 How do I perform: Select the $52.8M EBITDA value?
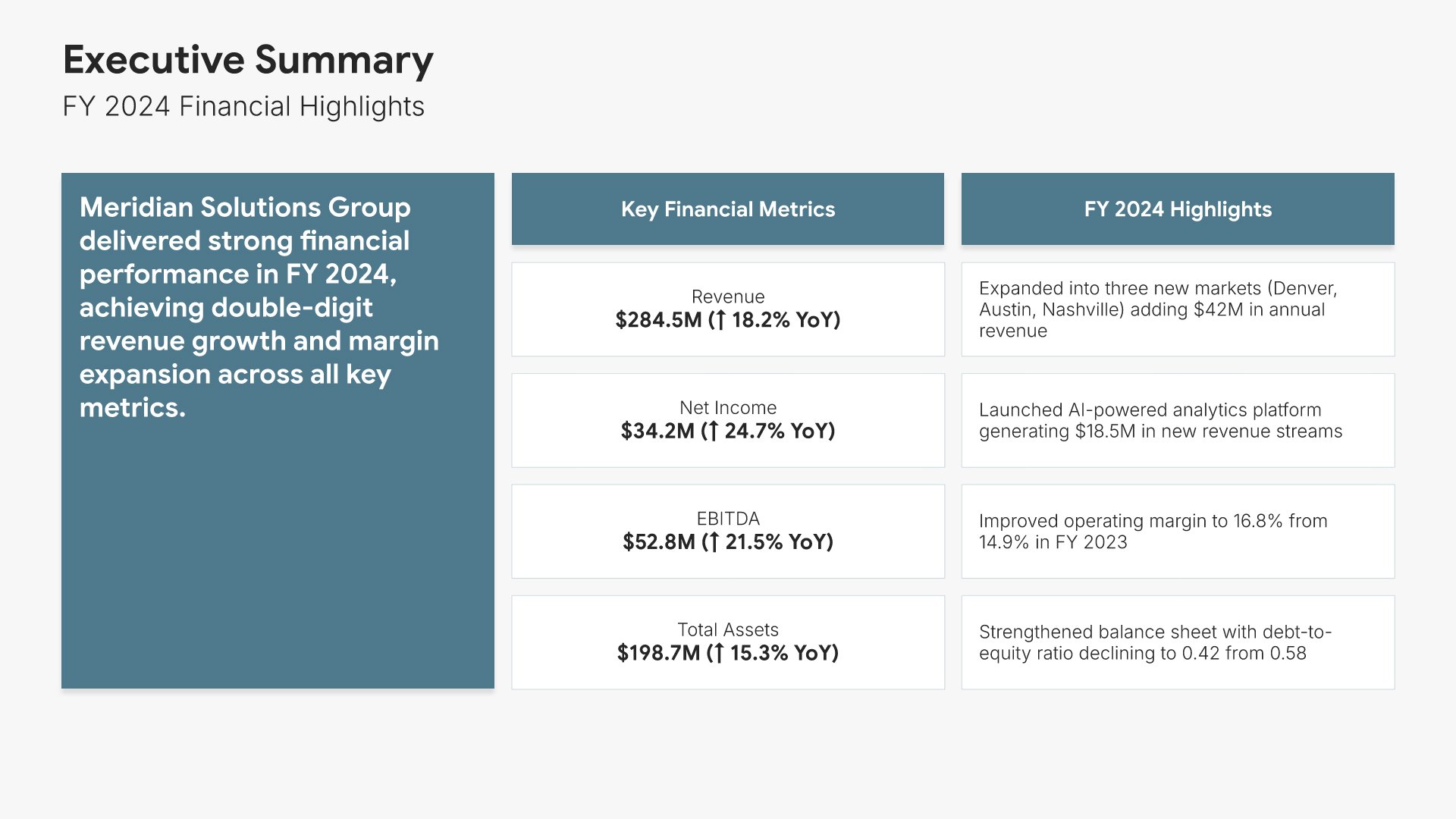[658, 542]
